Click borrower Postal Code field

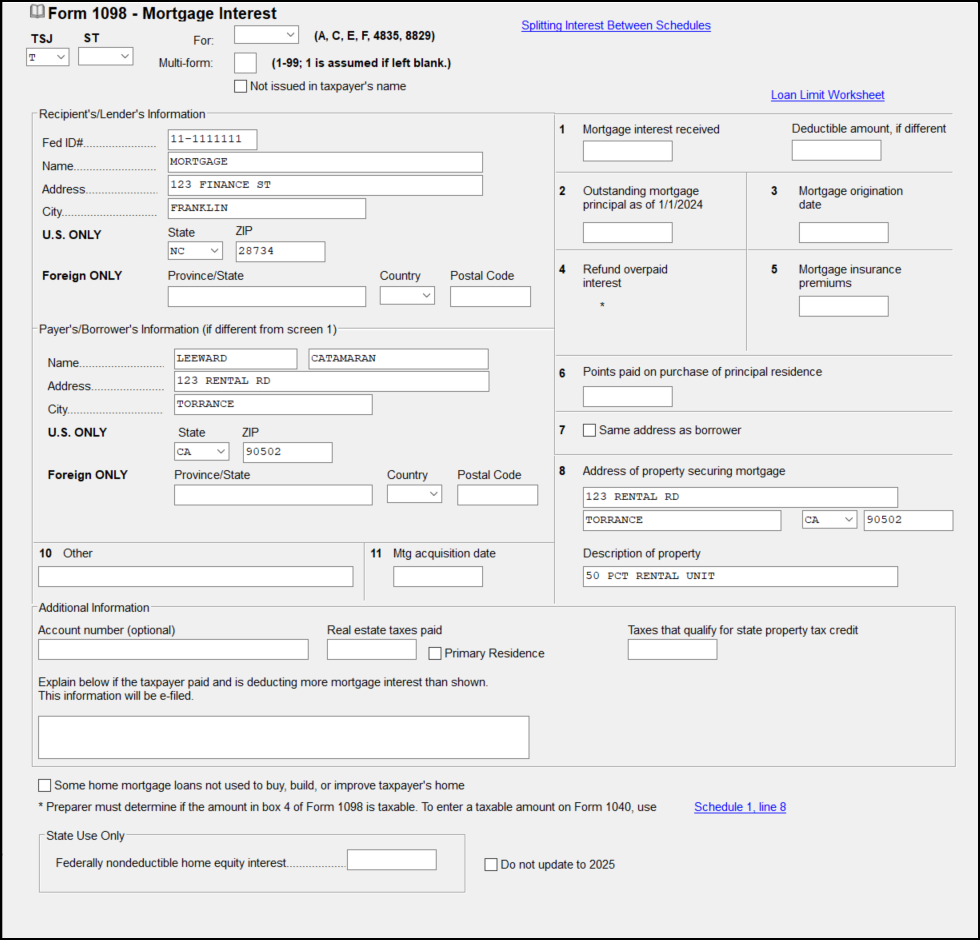(498, 495)
